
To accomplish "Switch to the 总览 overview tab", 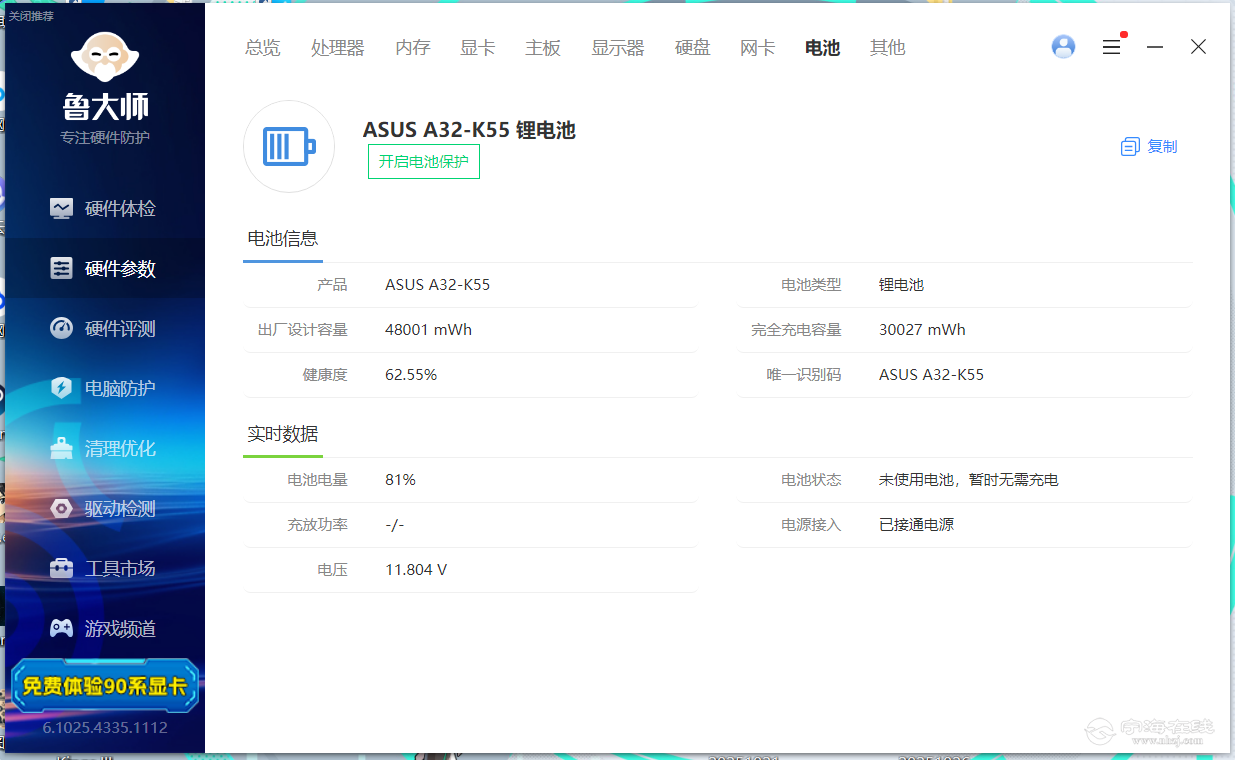I will click(262, 48).
